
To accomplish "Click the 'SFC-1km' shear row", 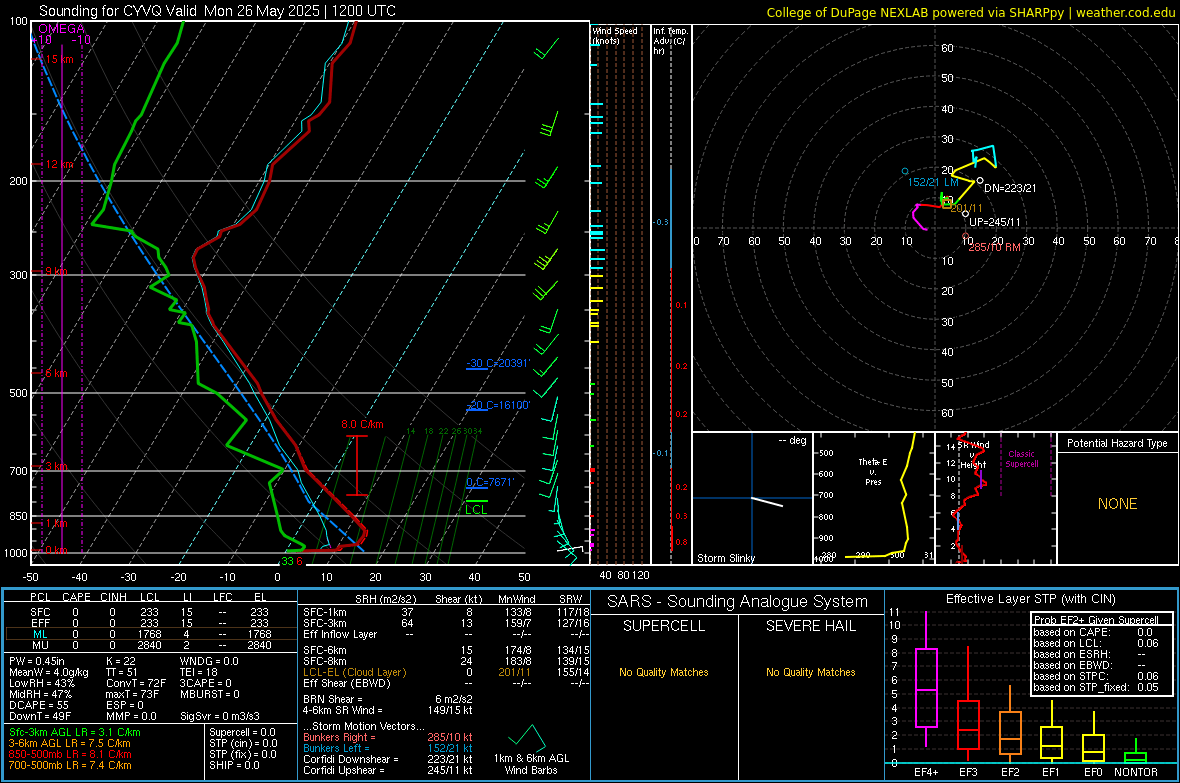I will (x=446, y=612).
